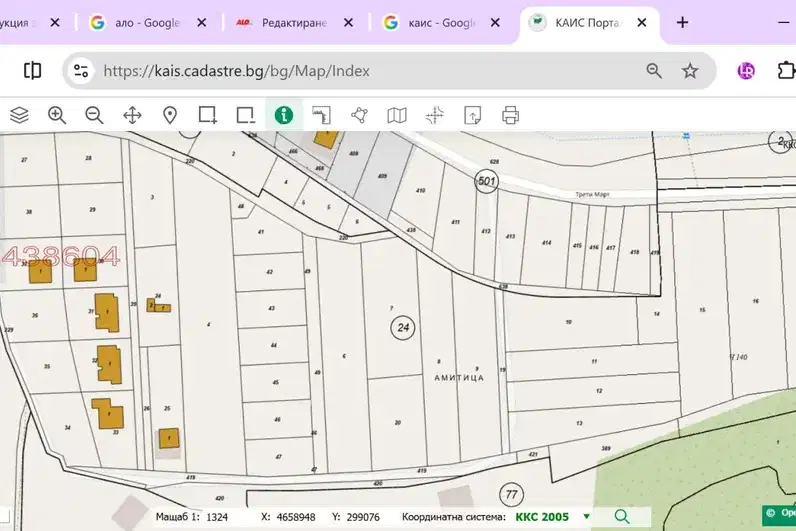Click the scale value 1324
Image resolution: width=796 pixels, height=531 pixels.
(x=217, y=517)
